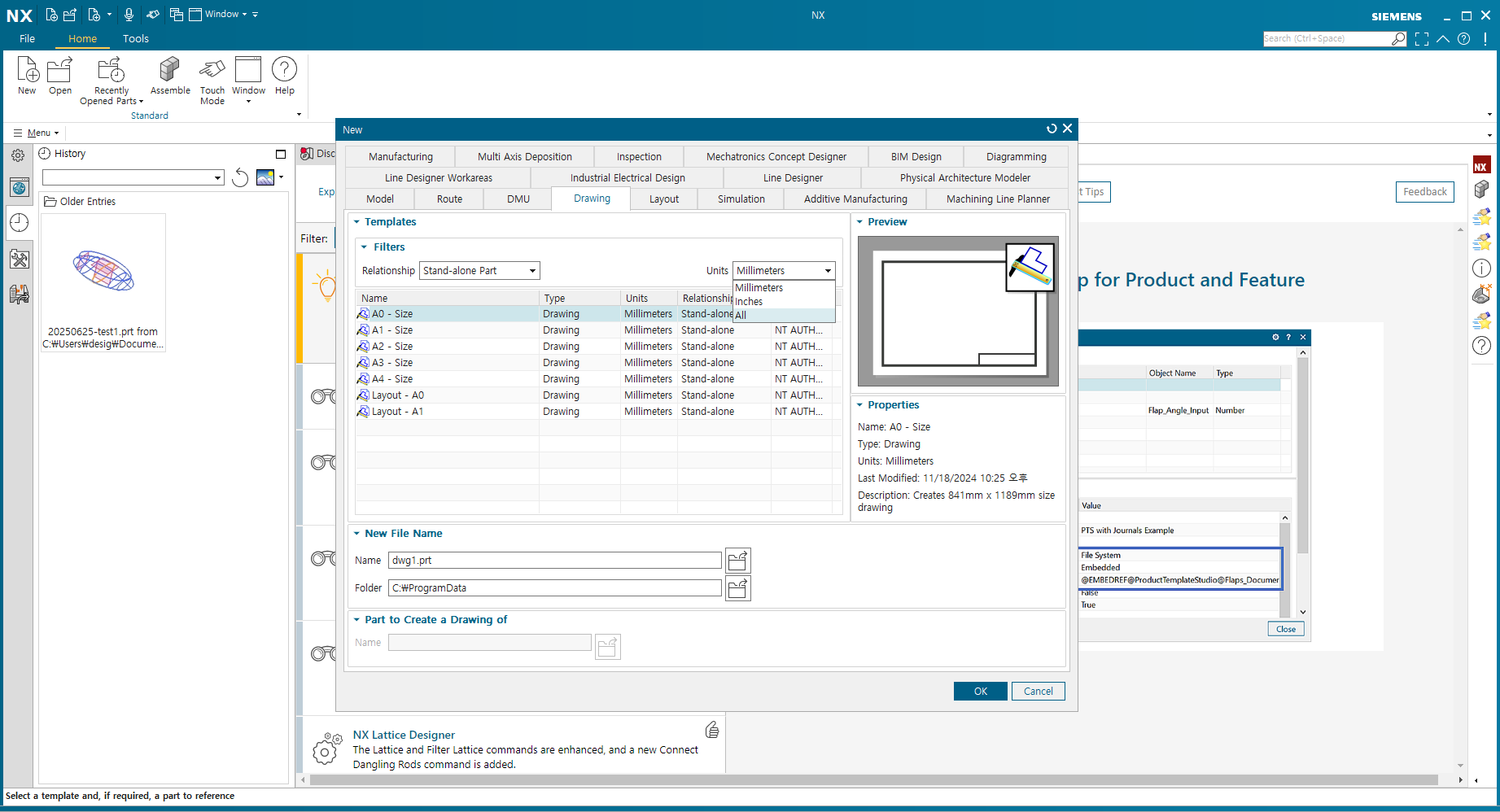Click the Search command box
1500x812 pixels.
[1327, 38]
